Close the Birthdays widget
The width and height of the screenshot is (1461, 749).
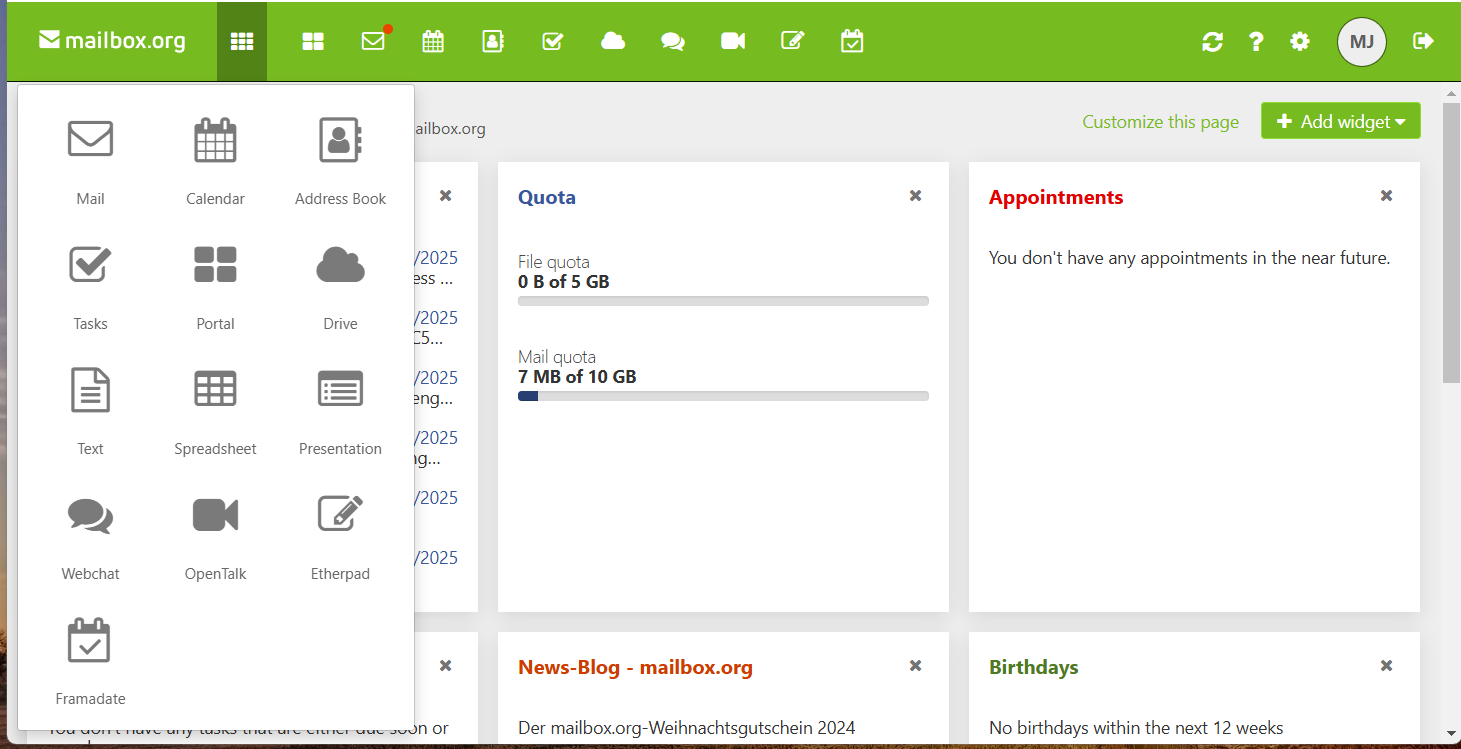[1386, 666]
